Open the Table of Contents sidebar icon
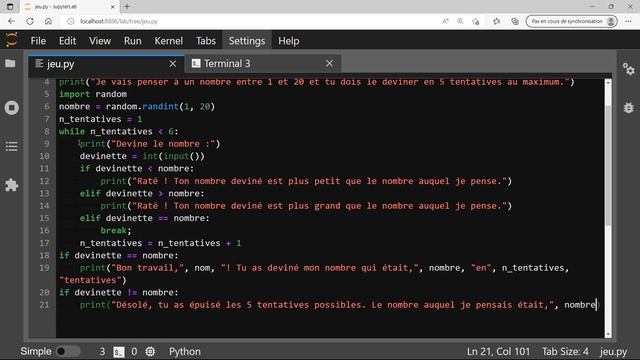This screenshot has height=360, width=640. point(11,146)
